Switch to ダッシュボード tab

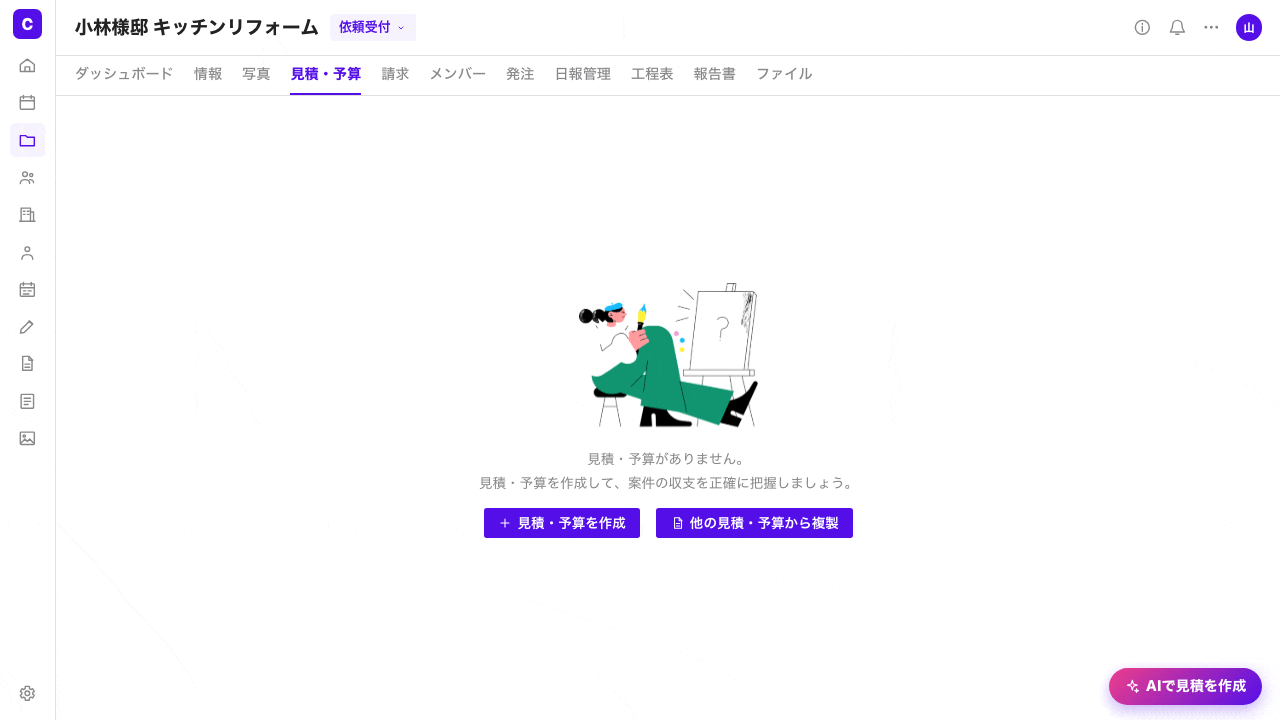124,74
